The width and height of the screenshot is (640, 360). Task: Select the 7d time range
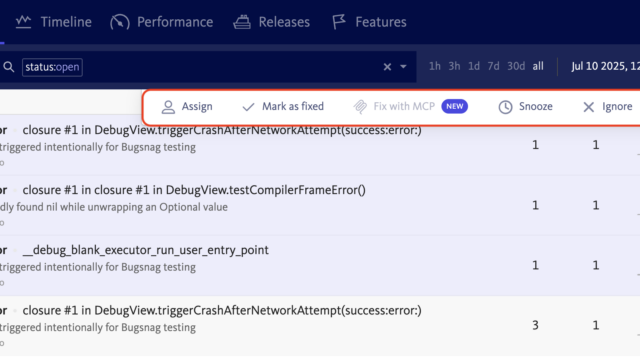(493, 66)
